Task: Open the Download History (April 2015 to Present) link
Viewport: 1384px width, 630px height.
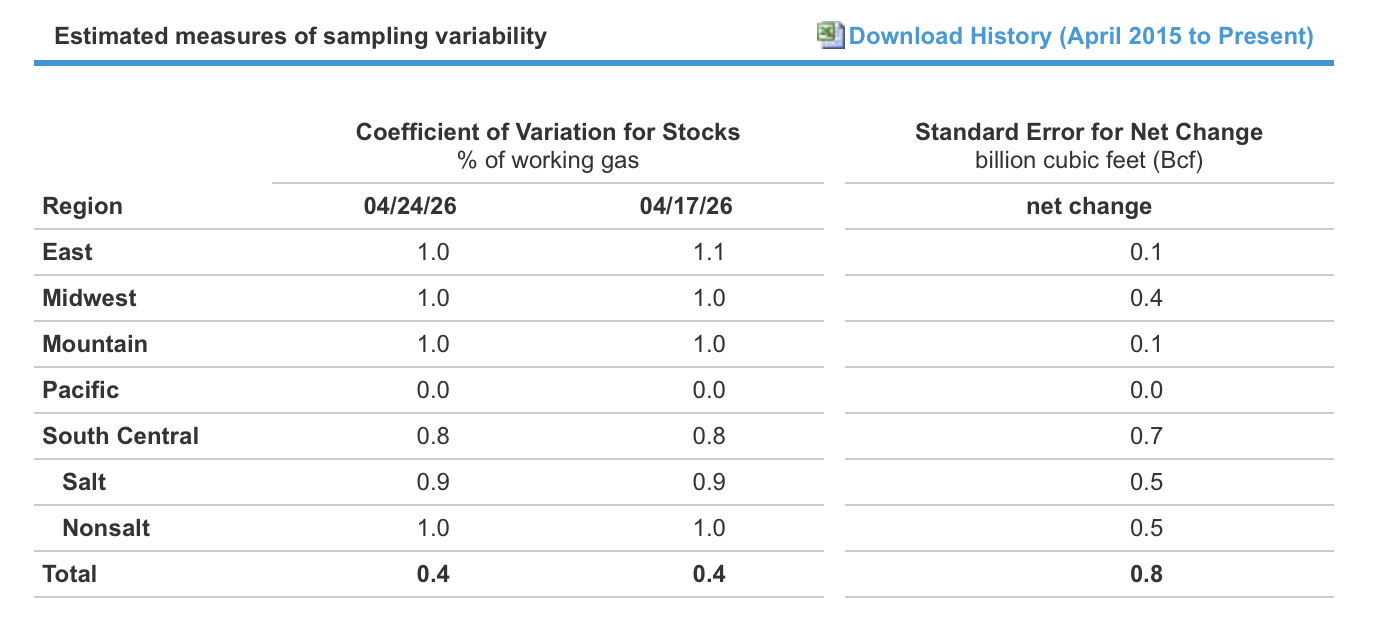Action: coord(1081,37)
